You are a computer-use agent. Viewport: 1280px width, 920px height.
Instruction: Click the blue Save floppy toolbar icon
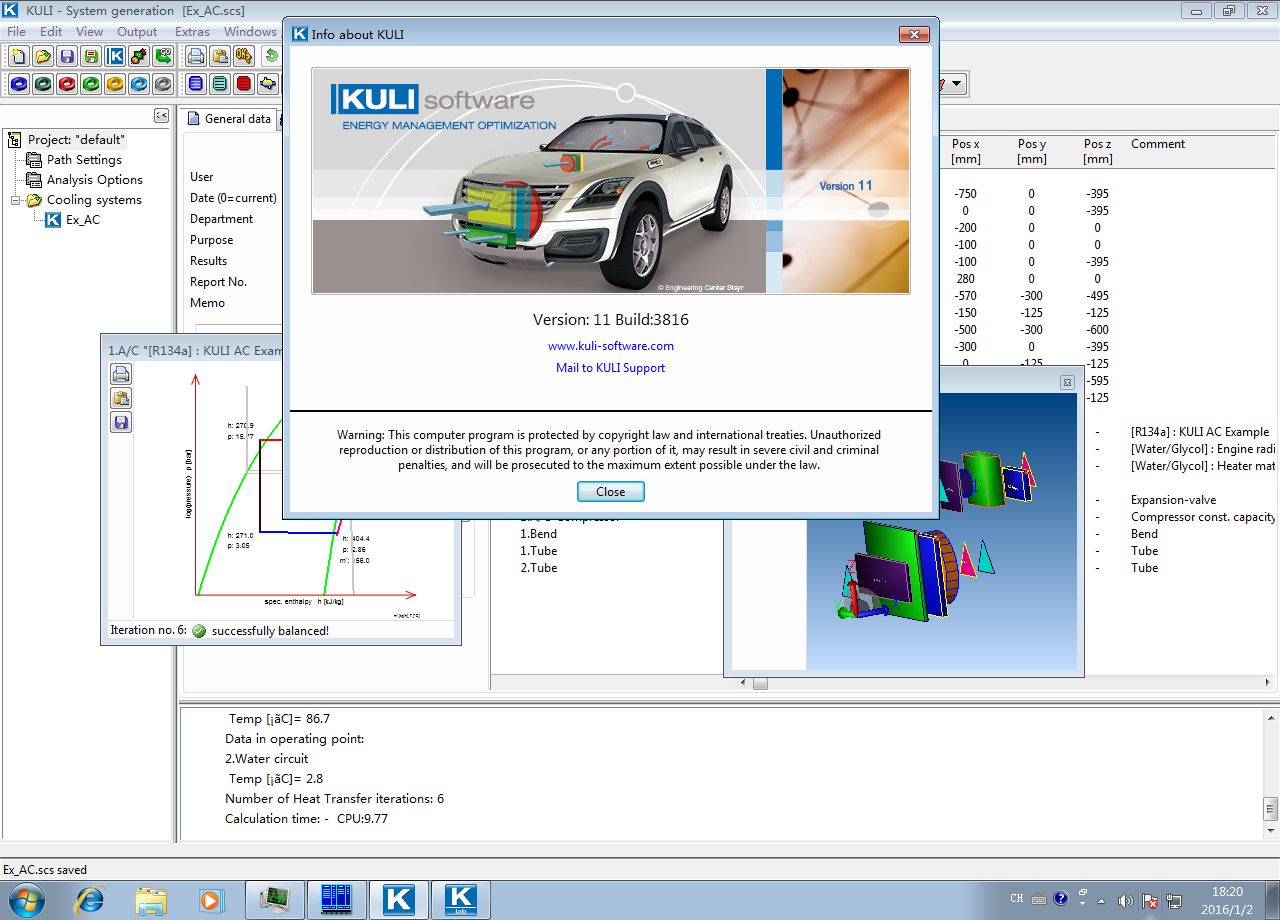[67, 56]
